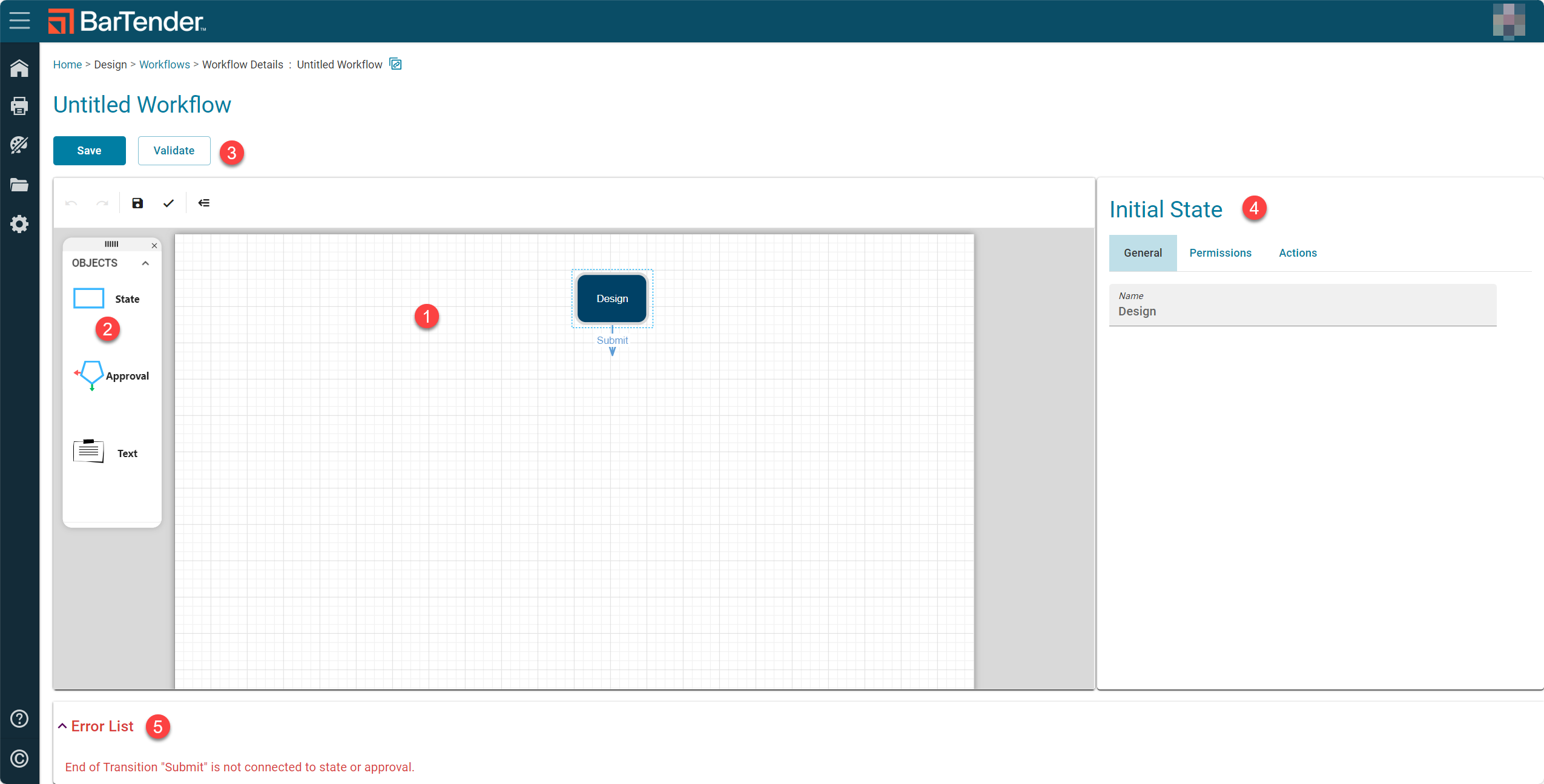Click the blue Save button

pyautogui.click(x=90, y=151)
